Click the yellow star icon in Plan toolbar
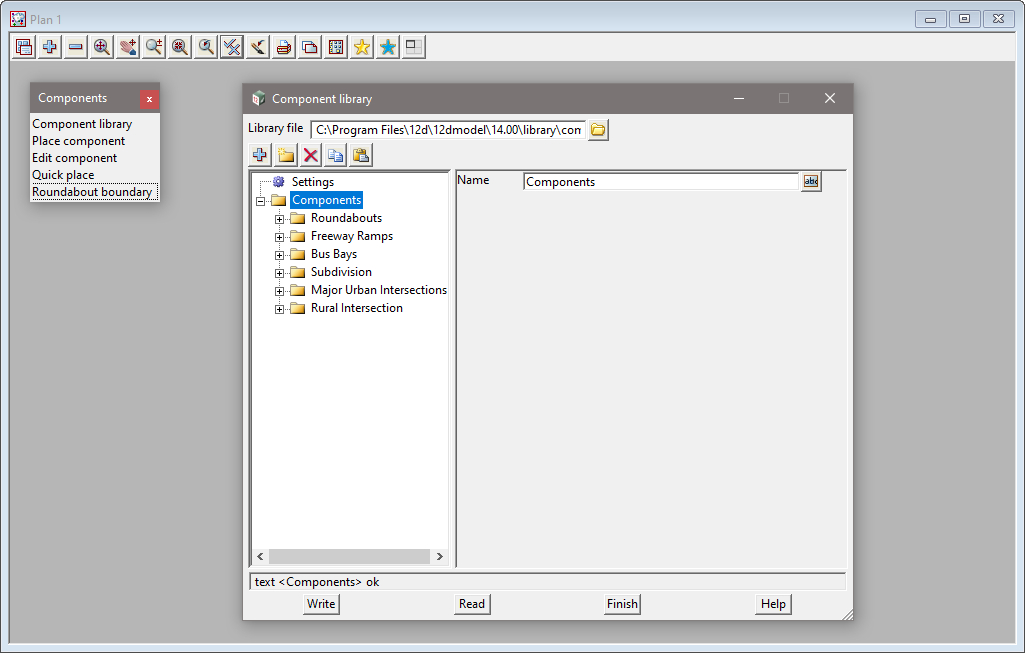This screenshot has width=1025, height=653. click(x=362, y=47)
